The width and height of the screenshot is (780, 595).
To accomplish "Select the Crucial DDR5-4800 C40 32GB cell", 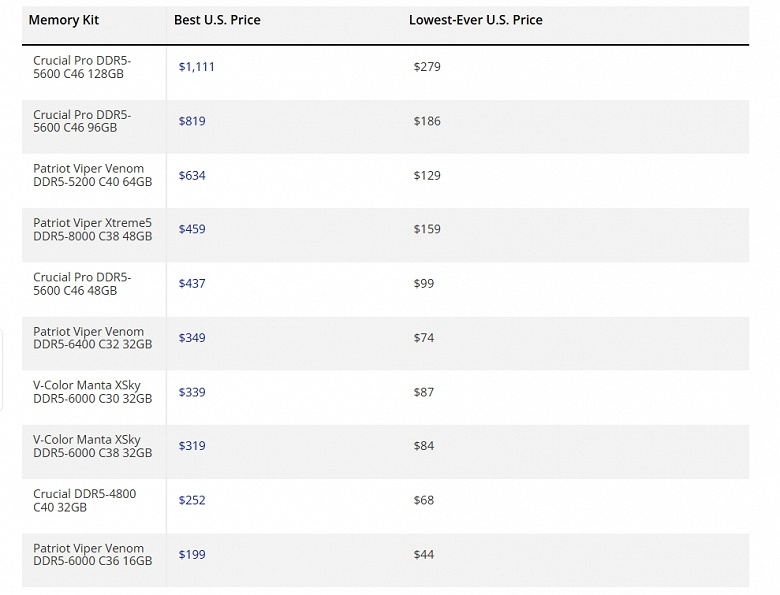I will click(84, 500).
